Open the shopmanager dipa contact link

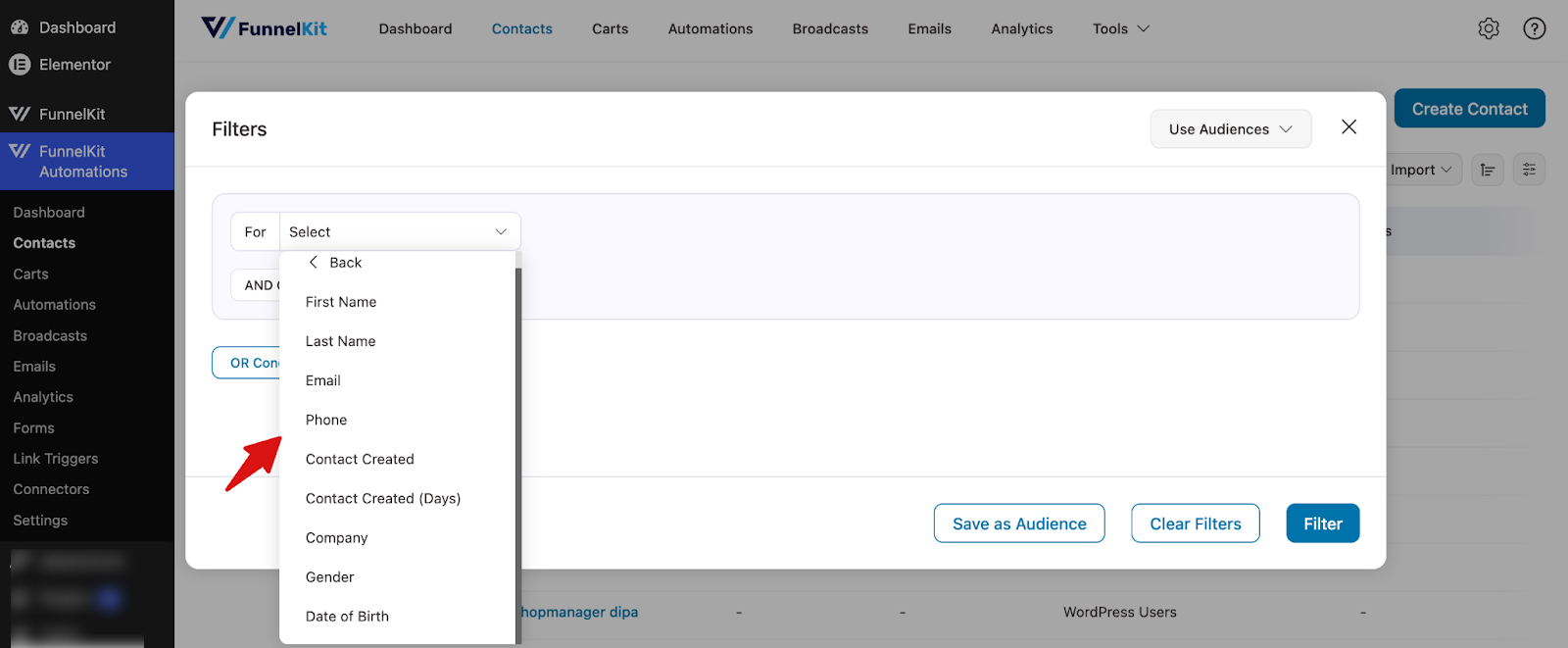(x=579, y=612)
